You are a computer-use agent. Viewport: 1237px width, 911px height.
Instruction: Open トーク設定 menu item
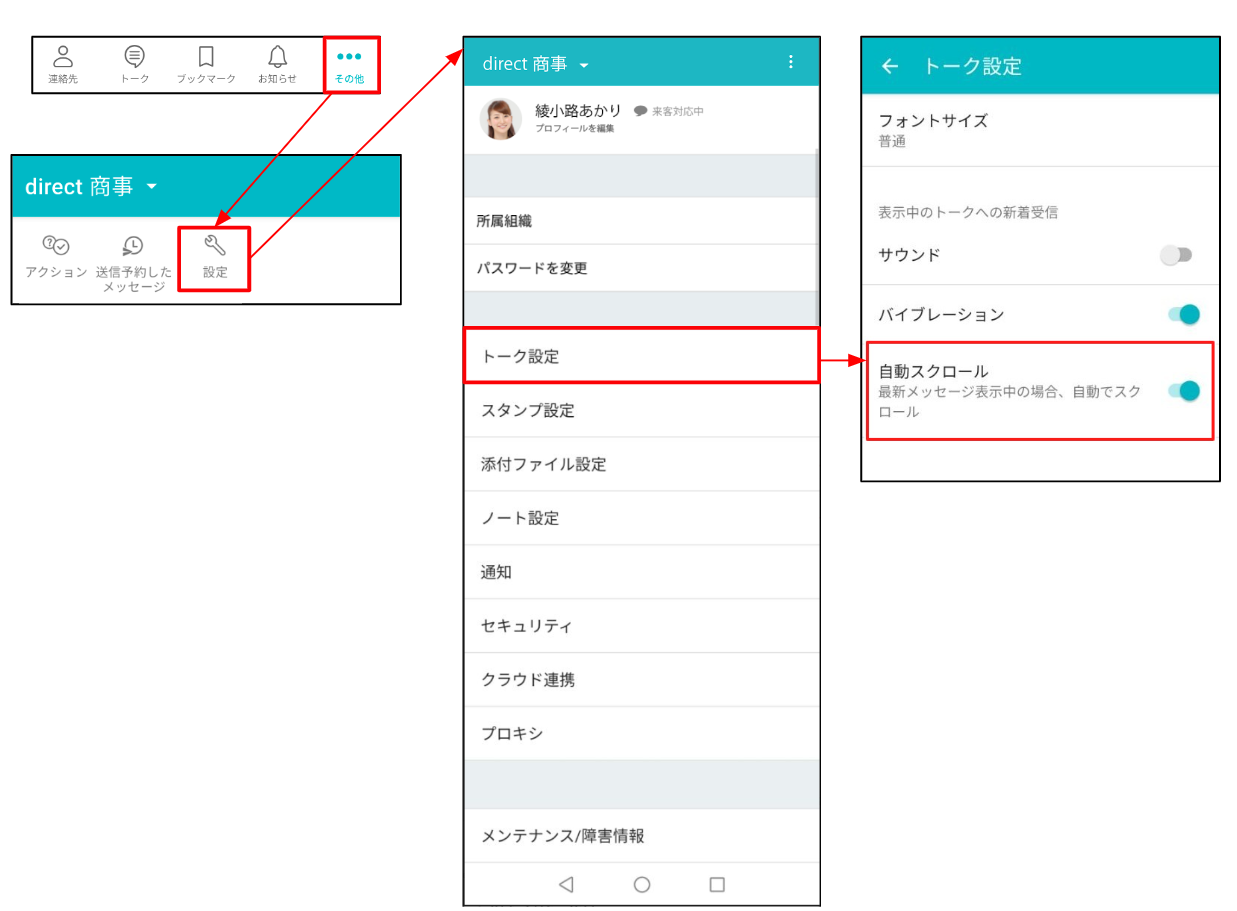(x=641, y=355)
